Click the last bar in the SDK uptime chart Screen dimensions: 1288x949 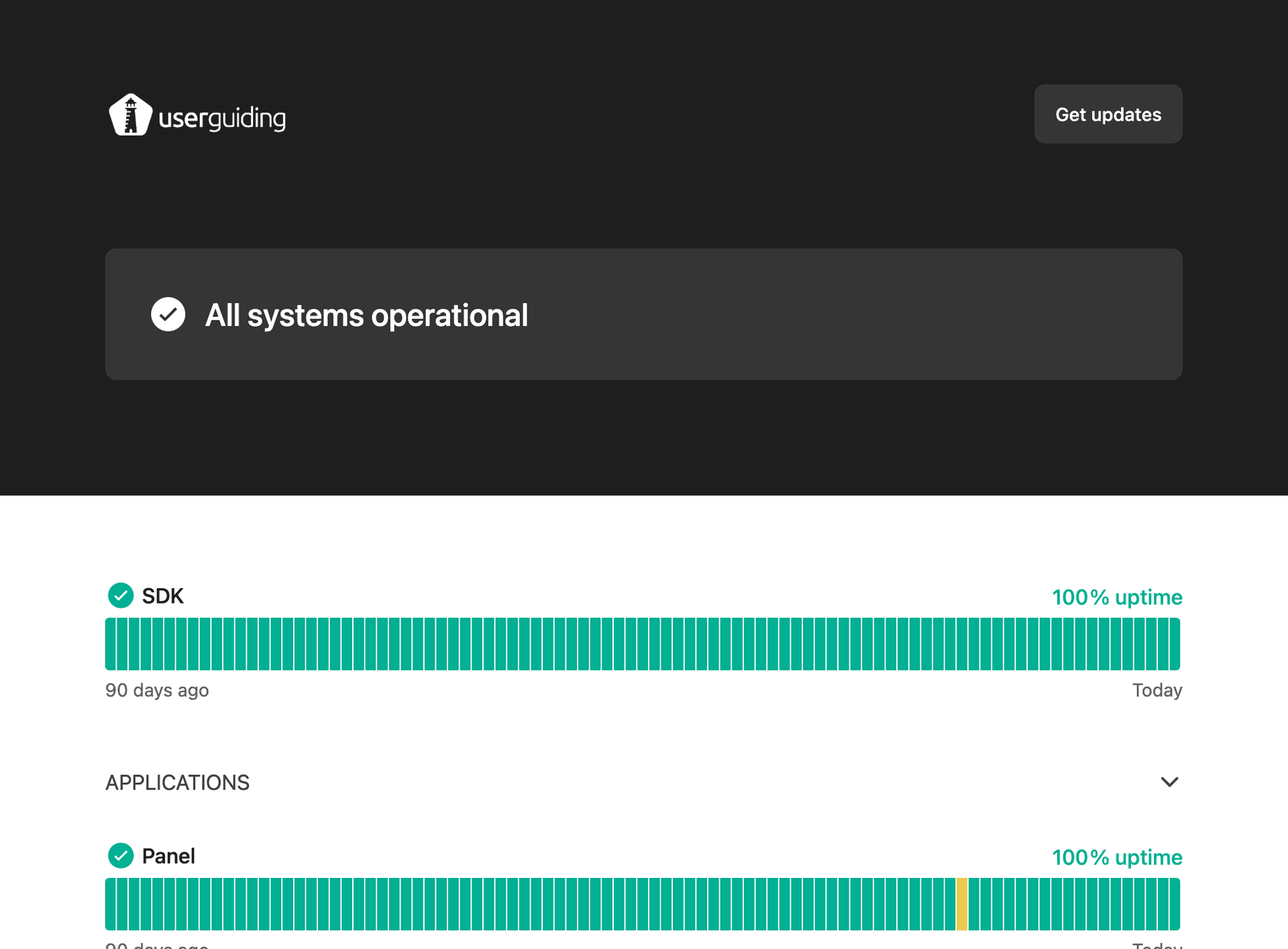click(1175, 644)
